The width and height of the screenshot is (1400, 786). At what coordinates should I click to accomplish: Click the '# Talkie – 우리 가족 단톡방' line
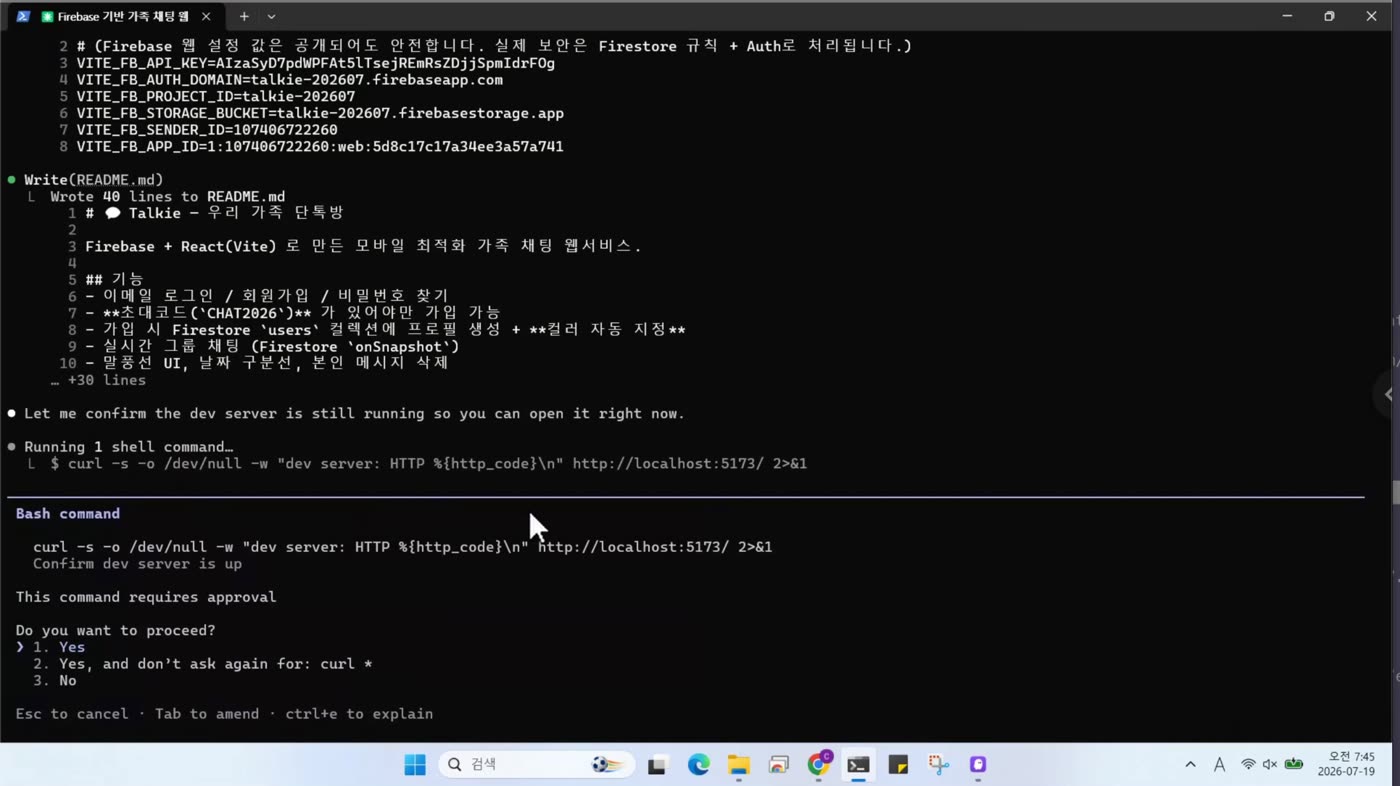pyautogui.click(x=215, y=213)
